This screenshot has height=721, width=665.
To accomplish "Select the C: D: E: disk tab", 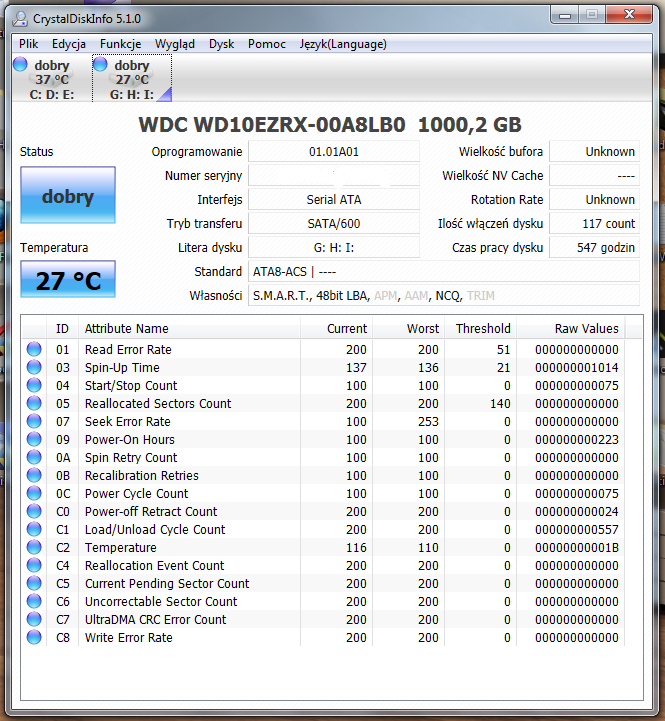I will [x=52, y=79].
